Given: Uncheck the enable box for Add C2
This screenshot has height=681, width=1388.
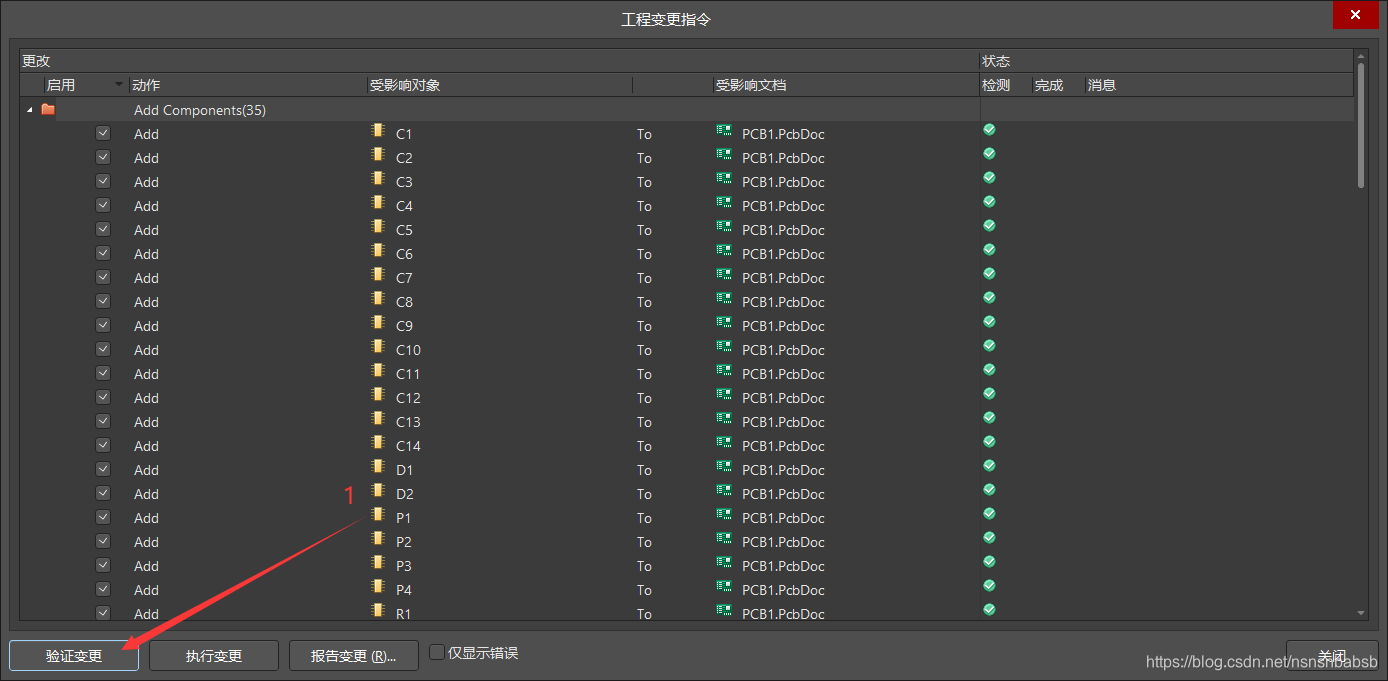Looking at the screenshot, I should (x=103, y=157).
